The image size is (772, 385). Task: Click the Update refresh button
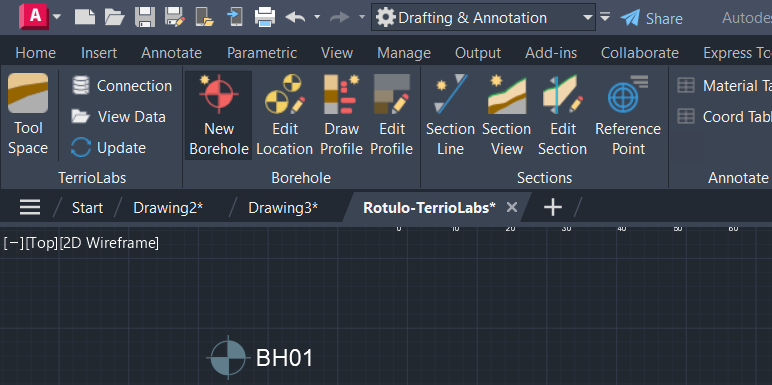pos(108,148)
